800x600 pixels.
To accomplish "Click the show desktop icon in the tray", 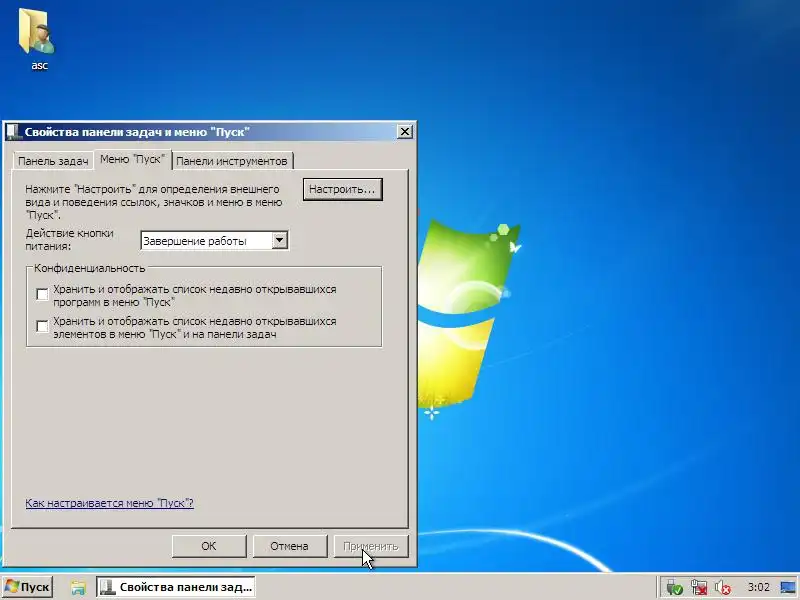I will pos(788,588).
